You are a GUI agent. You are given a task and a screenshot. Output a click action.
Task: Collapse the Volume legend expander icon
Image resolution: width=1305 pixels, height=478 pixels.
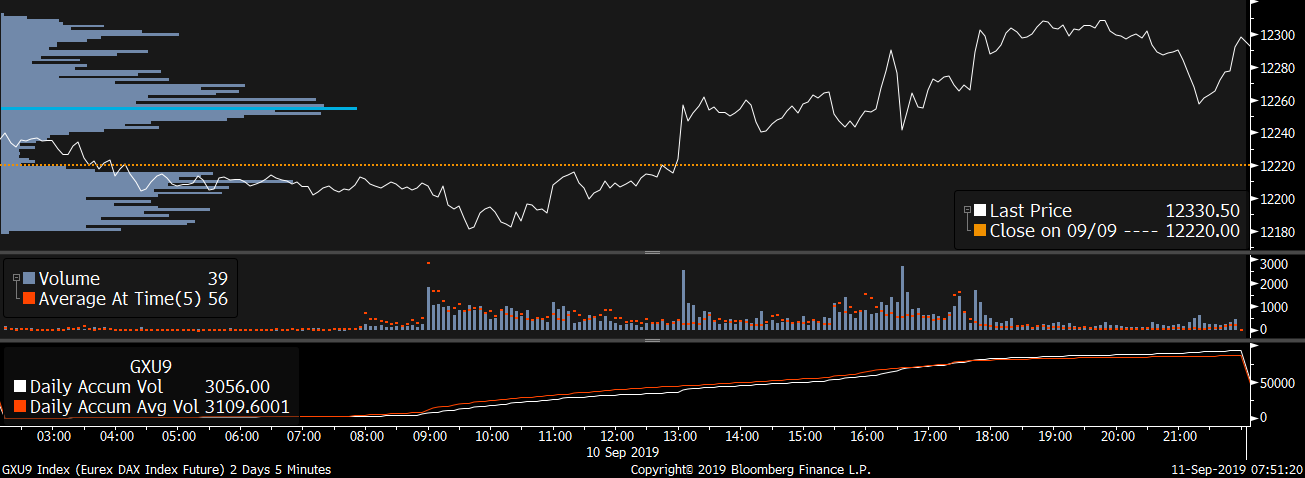pos(15,279)
